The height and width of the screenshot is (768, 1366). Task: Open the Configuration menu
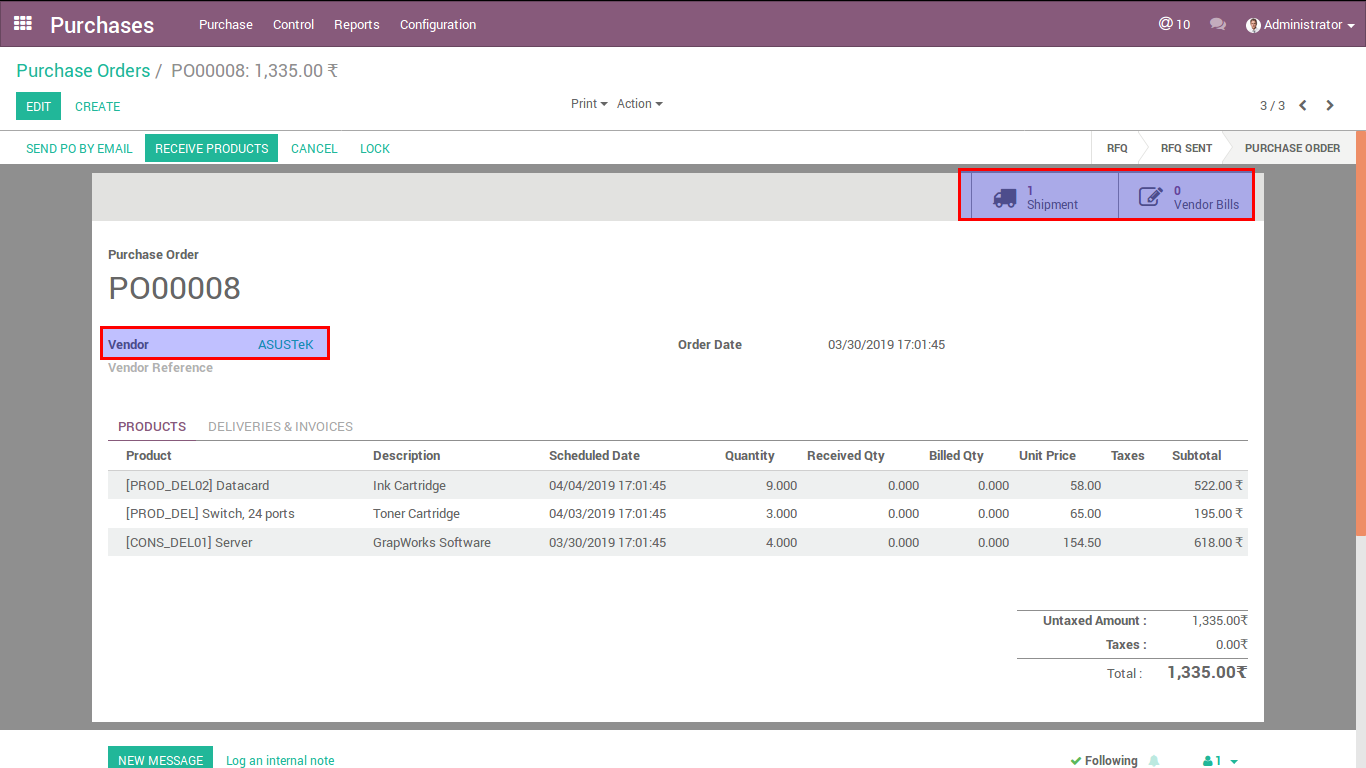pyautogui.click(x=438, y=25)
